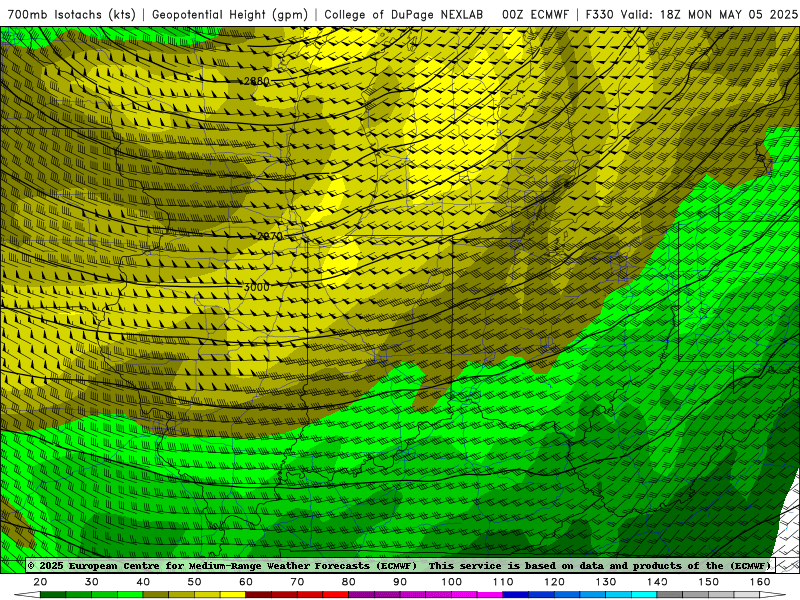
Task: Click the 2970 height contour label
Action: coord(270,236)
